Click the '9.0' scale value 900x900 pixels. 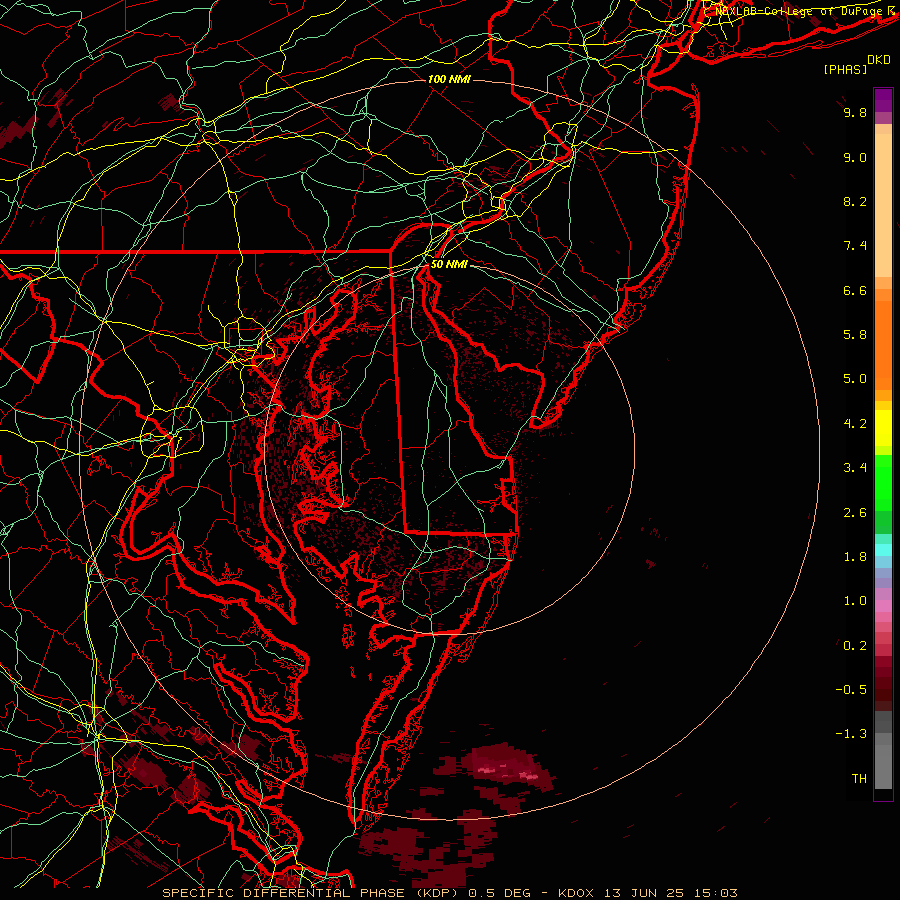tap(855, 157)
